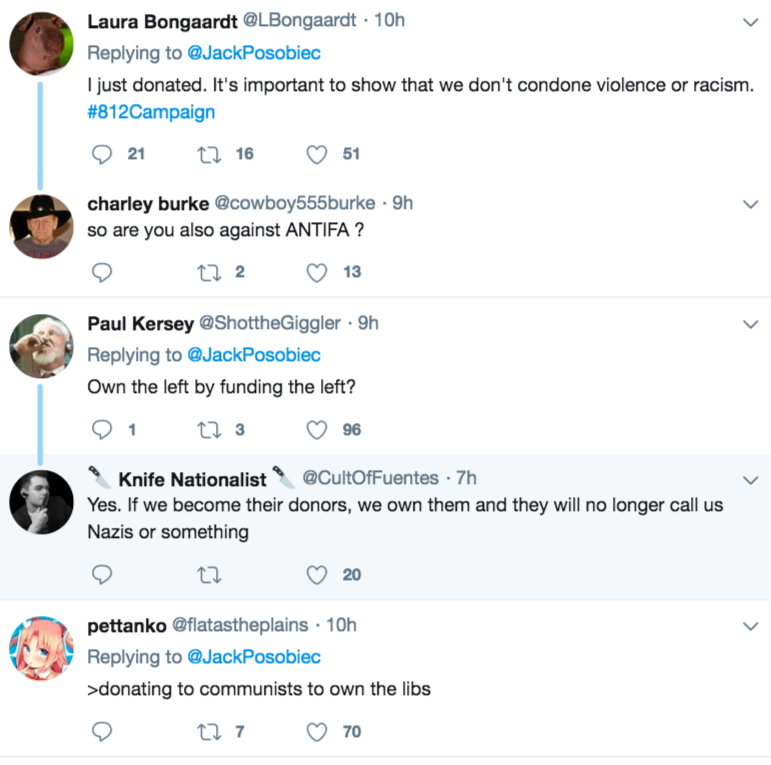The height and width of the screenshot is (765, 771).
Task: Like Paul Kersey's tweet
Action: (x=317, y=430)
